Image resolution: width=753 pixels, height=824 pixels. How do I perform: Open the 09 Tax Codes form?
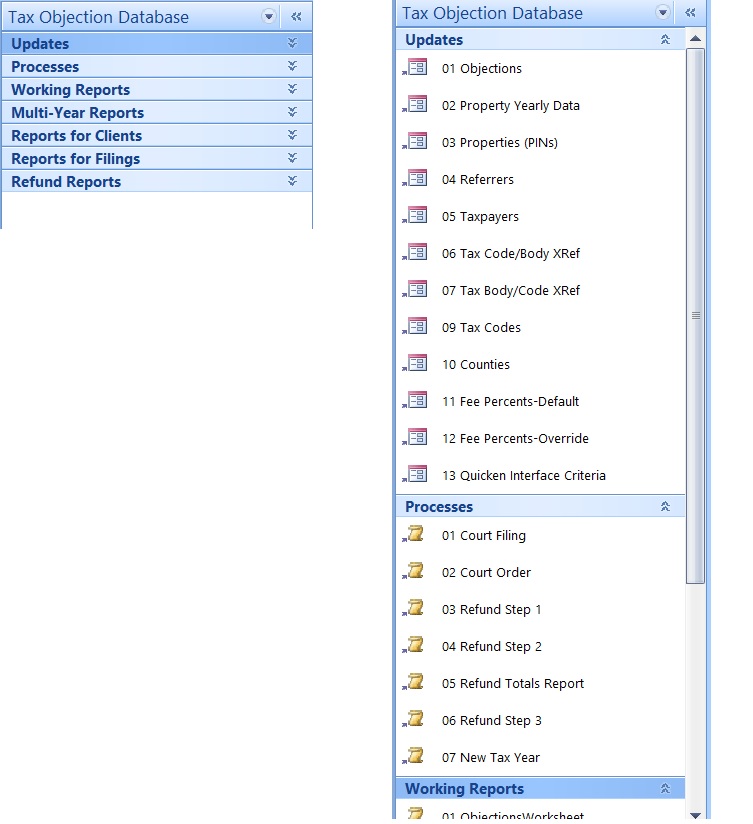pos(481,327)
